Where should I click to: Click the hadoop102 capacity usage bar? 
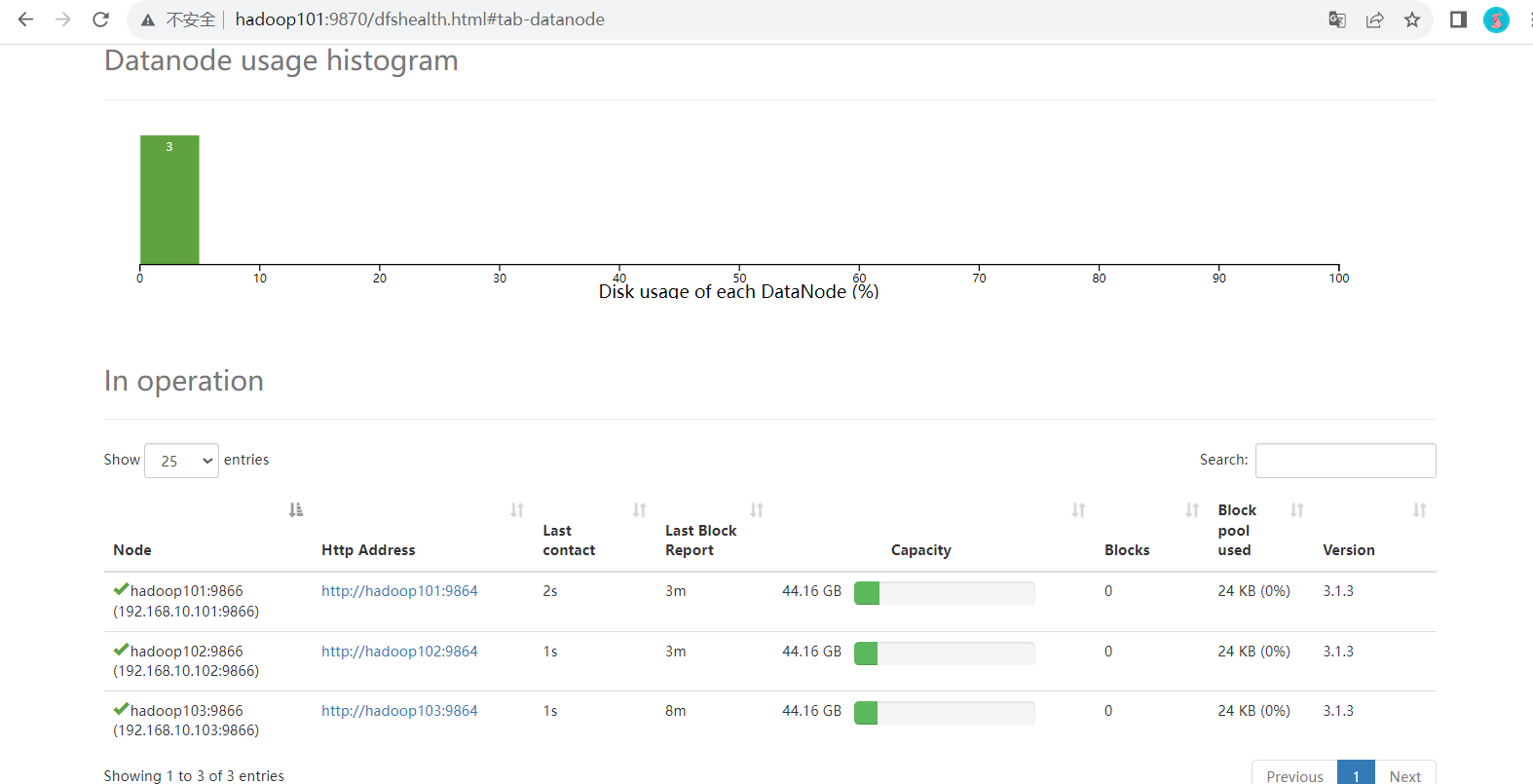pos(944,653)
